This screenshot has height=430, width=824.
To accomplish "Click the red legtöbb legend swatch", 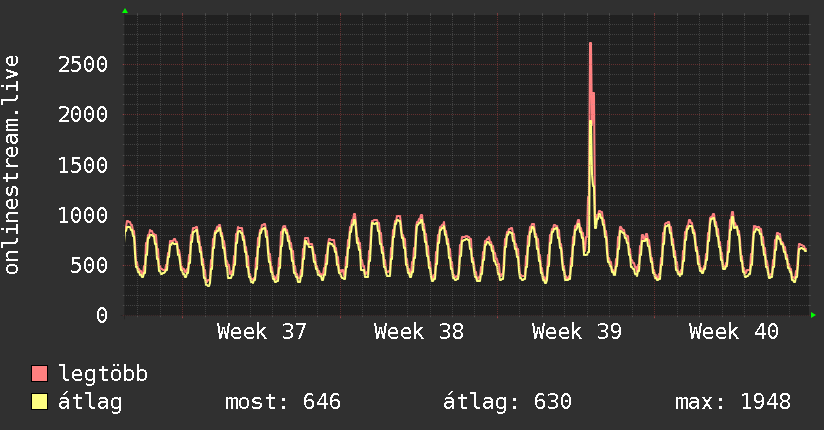I will (39, 373).
